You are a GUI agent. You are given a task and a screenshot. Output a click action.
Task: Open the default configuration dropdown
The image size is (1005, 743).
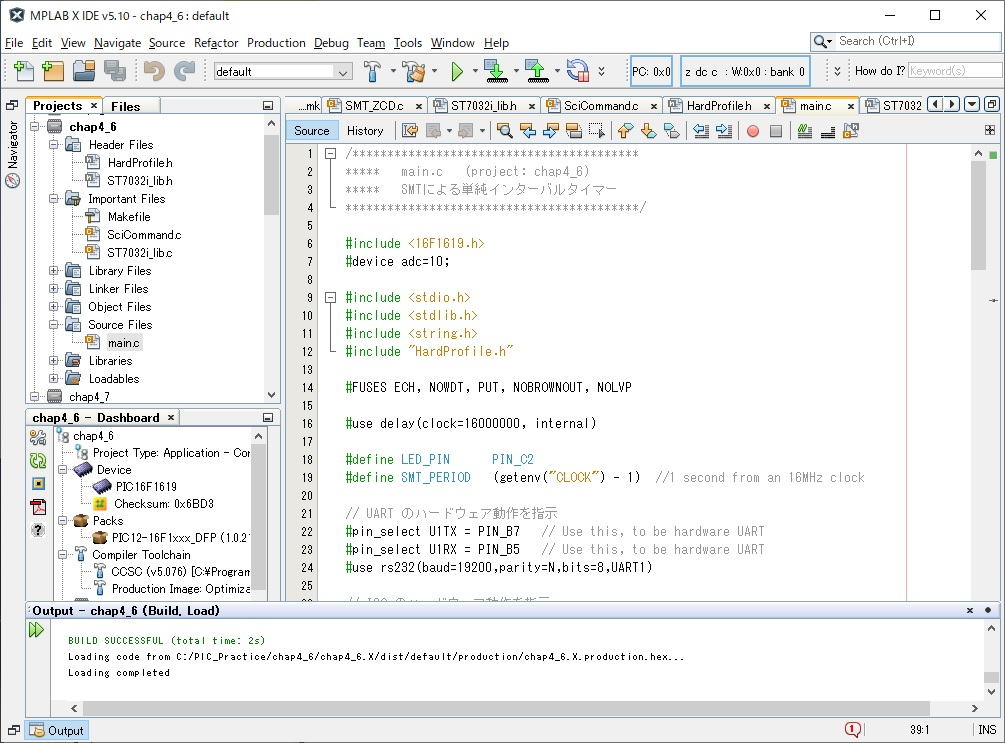tap(344, 72)
